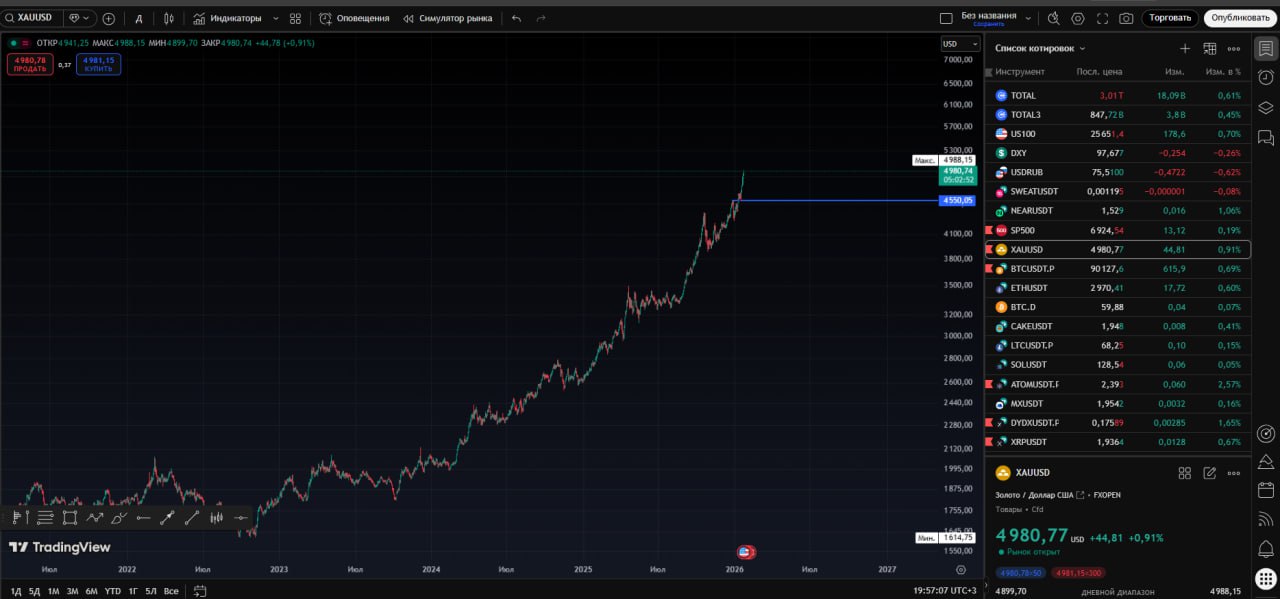Take a chart snapshot with camera icon
The width and height of the screenshot is (1280, 599).
1127,18
